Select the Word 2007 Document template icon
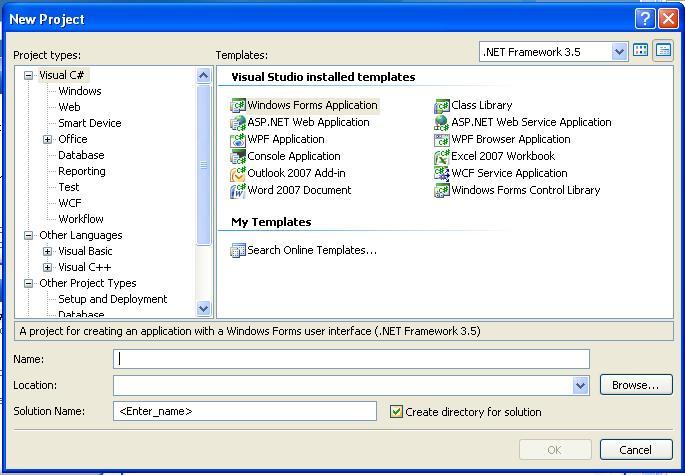The height and width of the screenshot is (475, 685). click(x=238, y=191)
